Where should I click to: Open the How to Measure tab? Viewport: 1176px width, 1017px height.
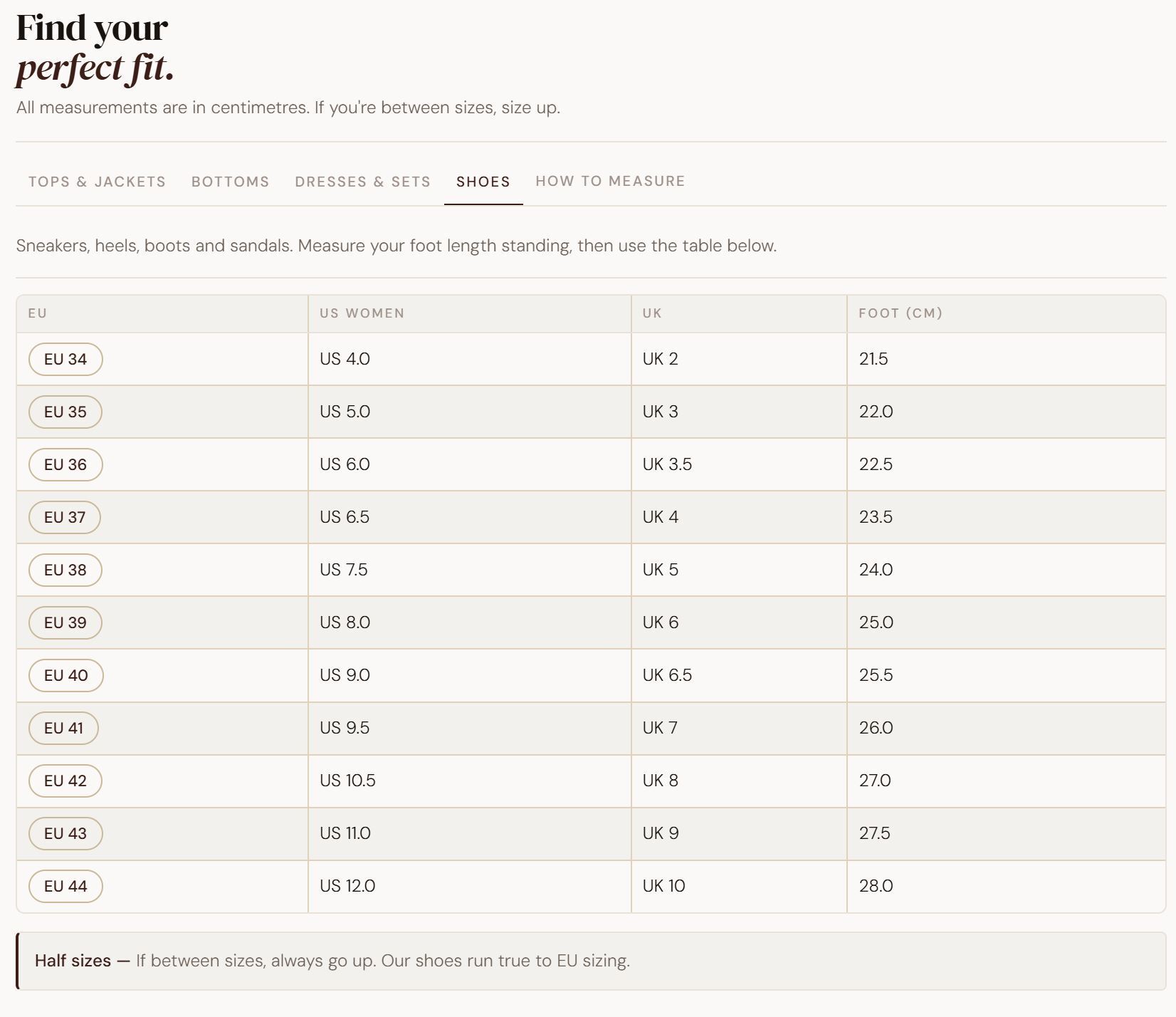coord(610,182)
